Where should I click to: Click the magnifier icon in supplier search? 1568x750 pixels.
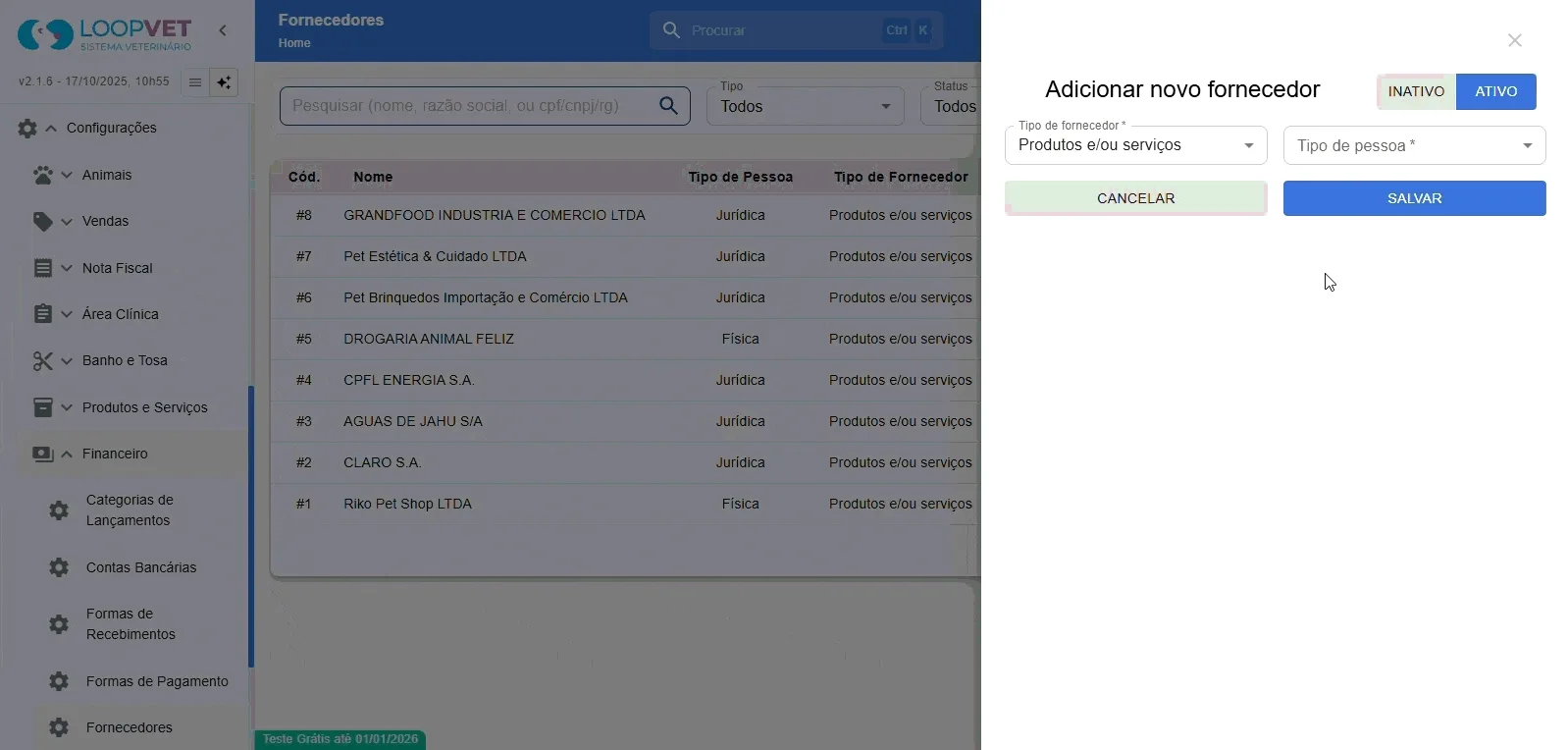point(668,105)
